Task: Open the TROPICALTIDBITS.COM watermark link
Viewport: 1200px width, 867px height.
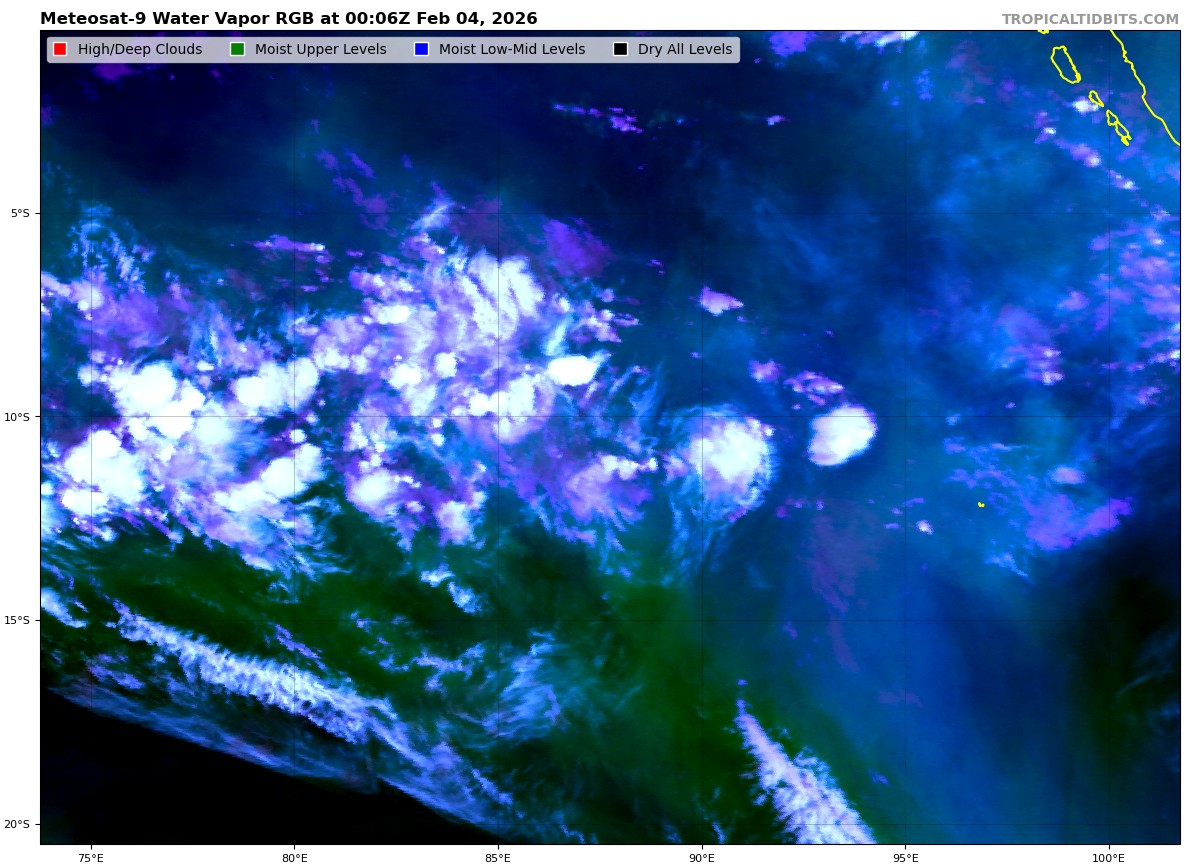Action: 1090,19
